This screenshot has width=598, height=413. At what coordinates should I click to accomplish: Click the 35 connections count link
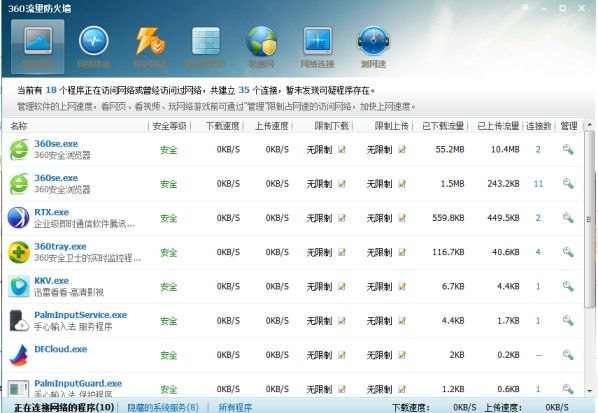(x=244, y=90)
